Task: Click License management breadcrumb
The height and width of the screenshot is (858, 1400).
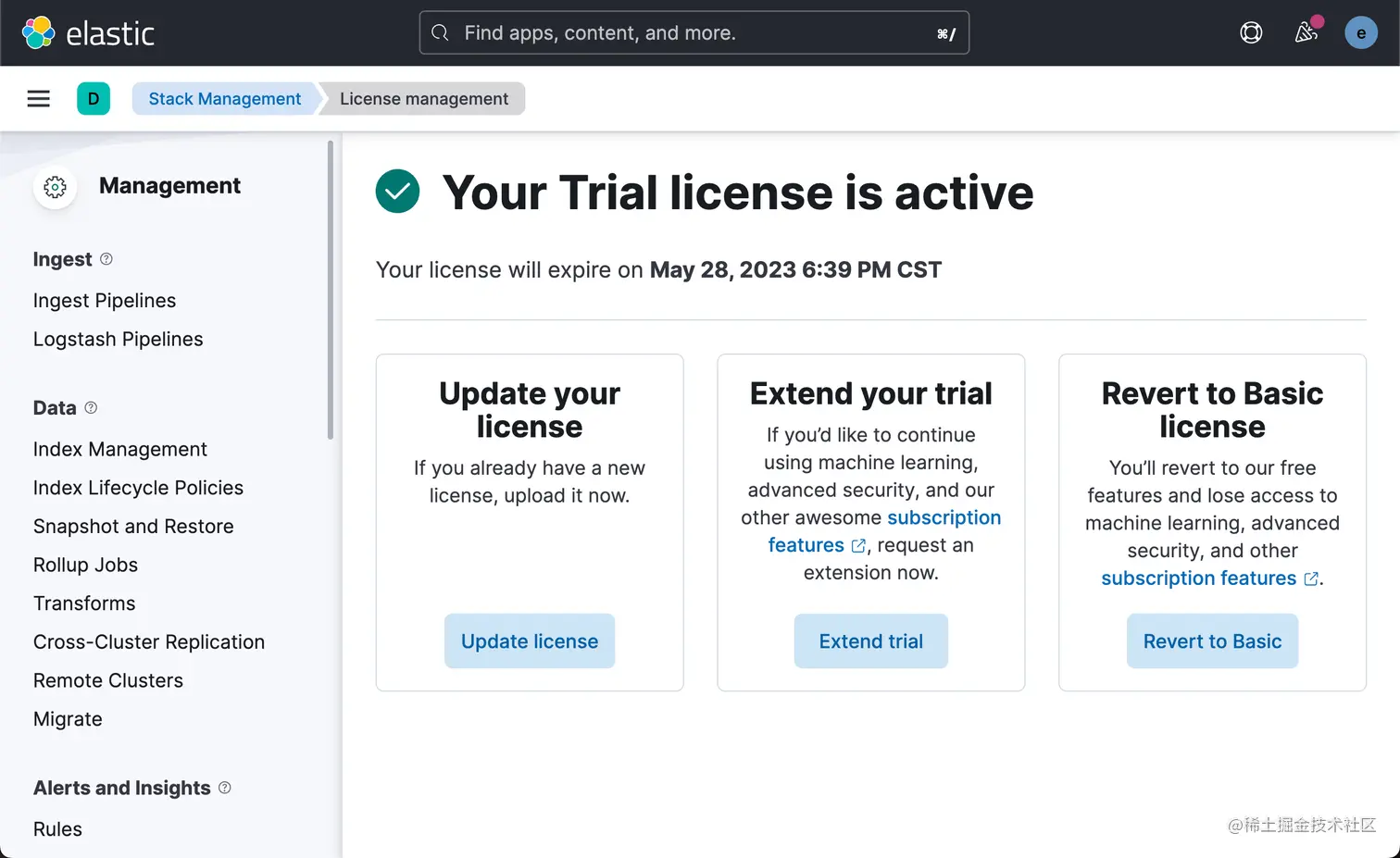Action: 424,99
